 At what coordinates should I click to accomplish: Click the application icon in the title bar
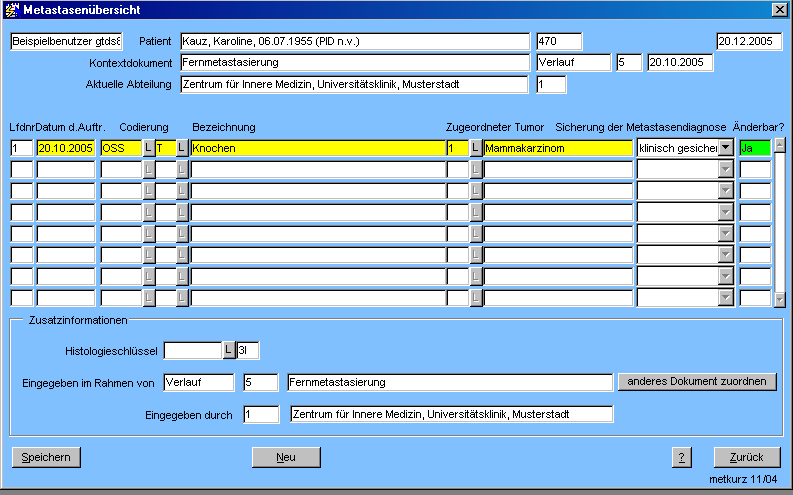(x=11, y=9)
